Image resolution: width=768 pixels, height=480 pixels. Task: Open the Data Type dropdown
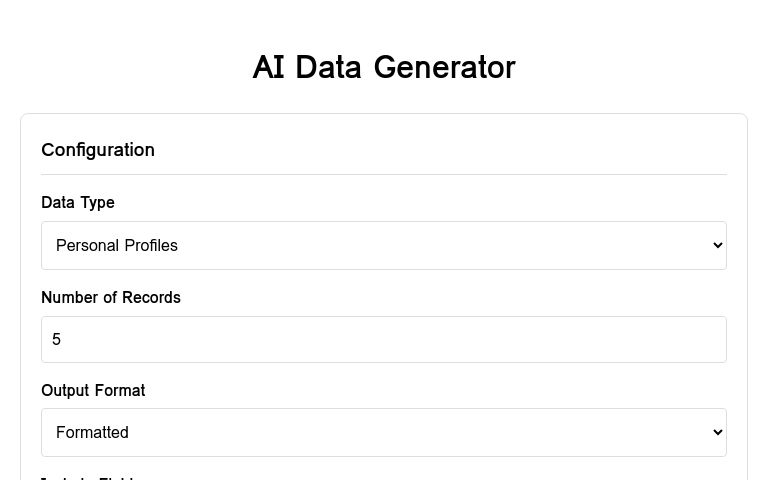click(x=384, y=245)
